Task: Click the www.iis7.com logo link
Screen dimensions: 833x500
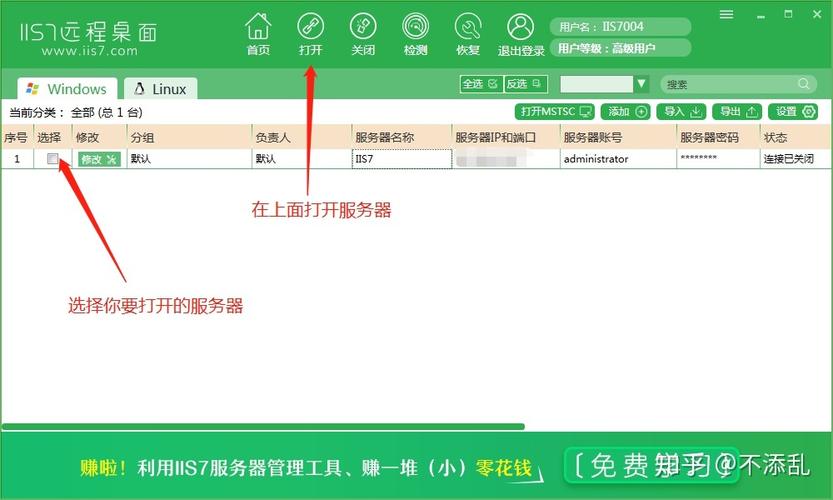Action: pyautogui.click(x=89, y=51)
